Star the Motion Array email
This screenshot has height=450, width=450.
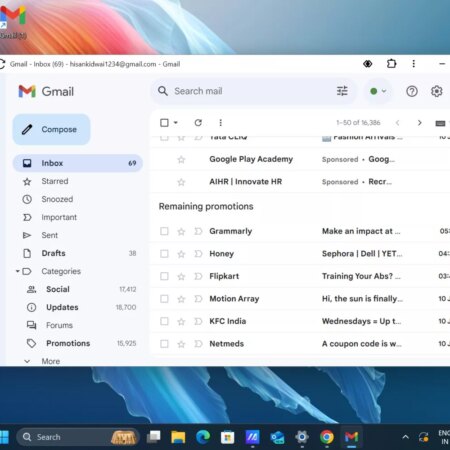(x=181, y=299)
